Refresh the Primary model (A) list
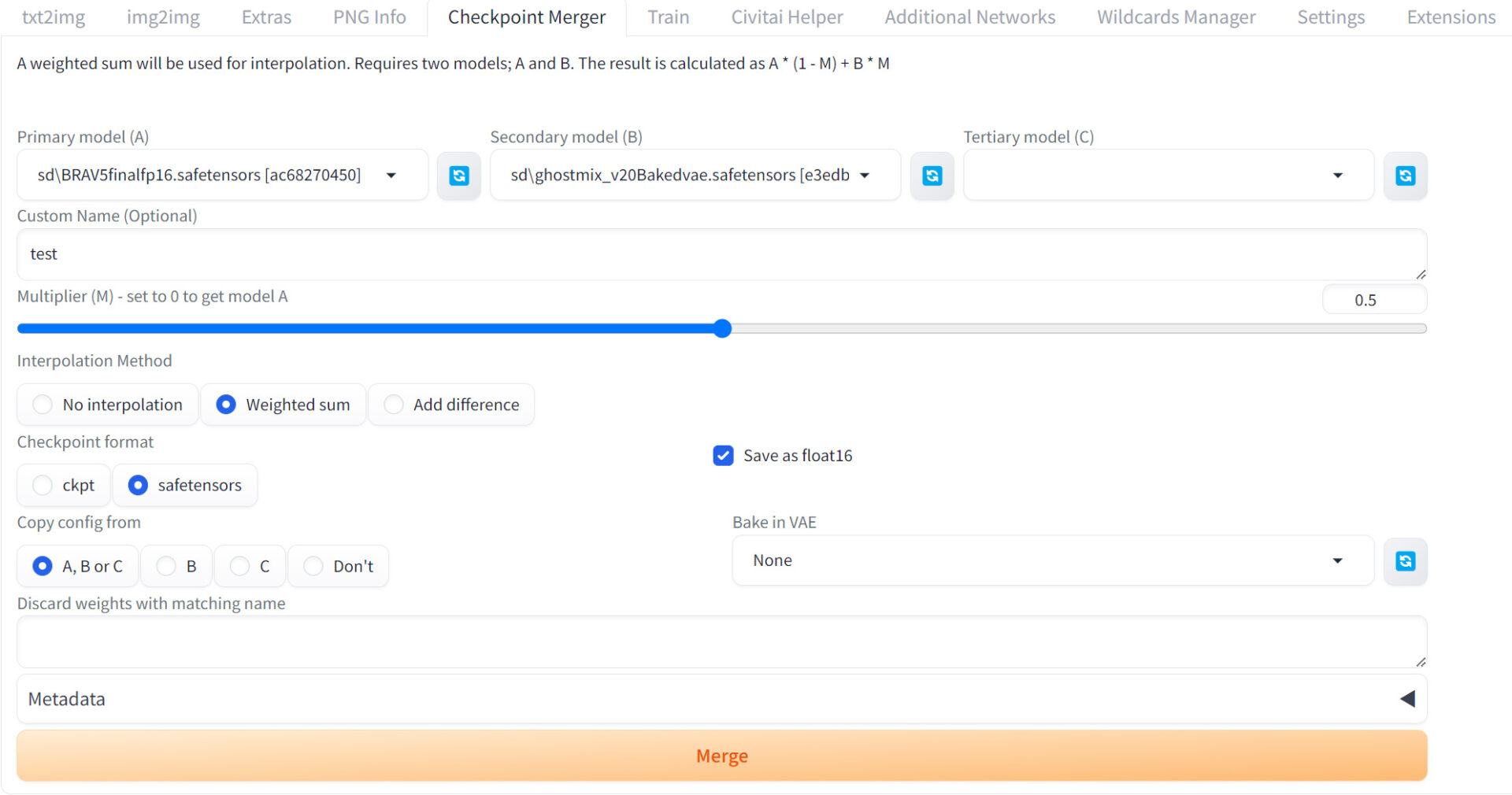The height and width of the screenshot is (795, 1512). (459, 175)
